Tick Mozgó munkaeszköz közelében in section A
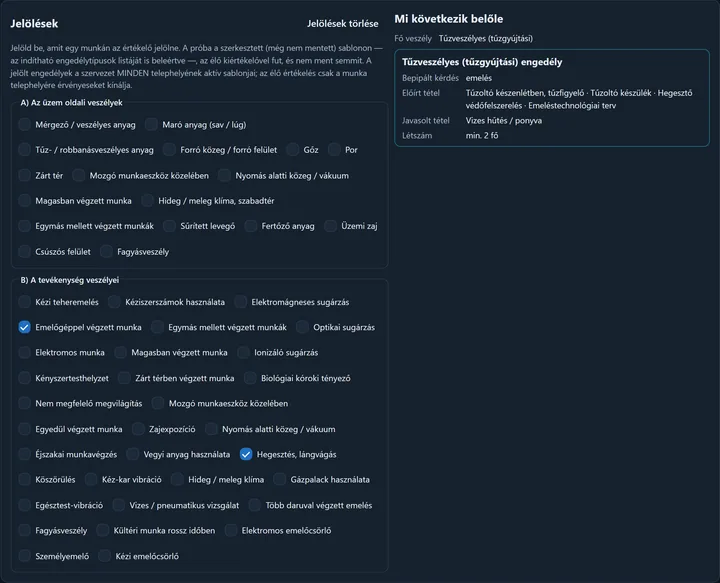Viewport: 720px width, 583px height. [79, 175]
